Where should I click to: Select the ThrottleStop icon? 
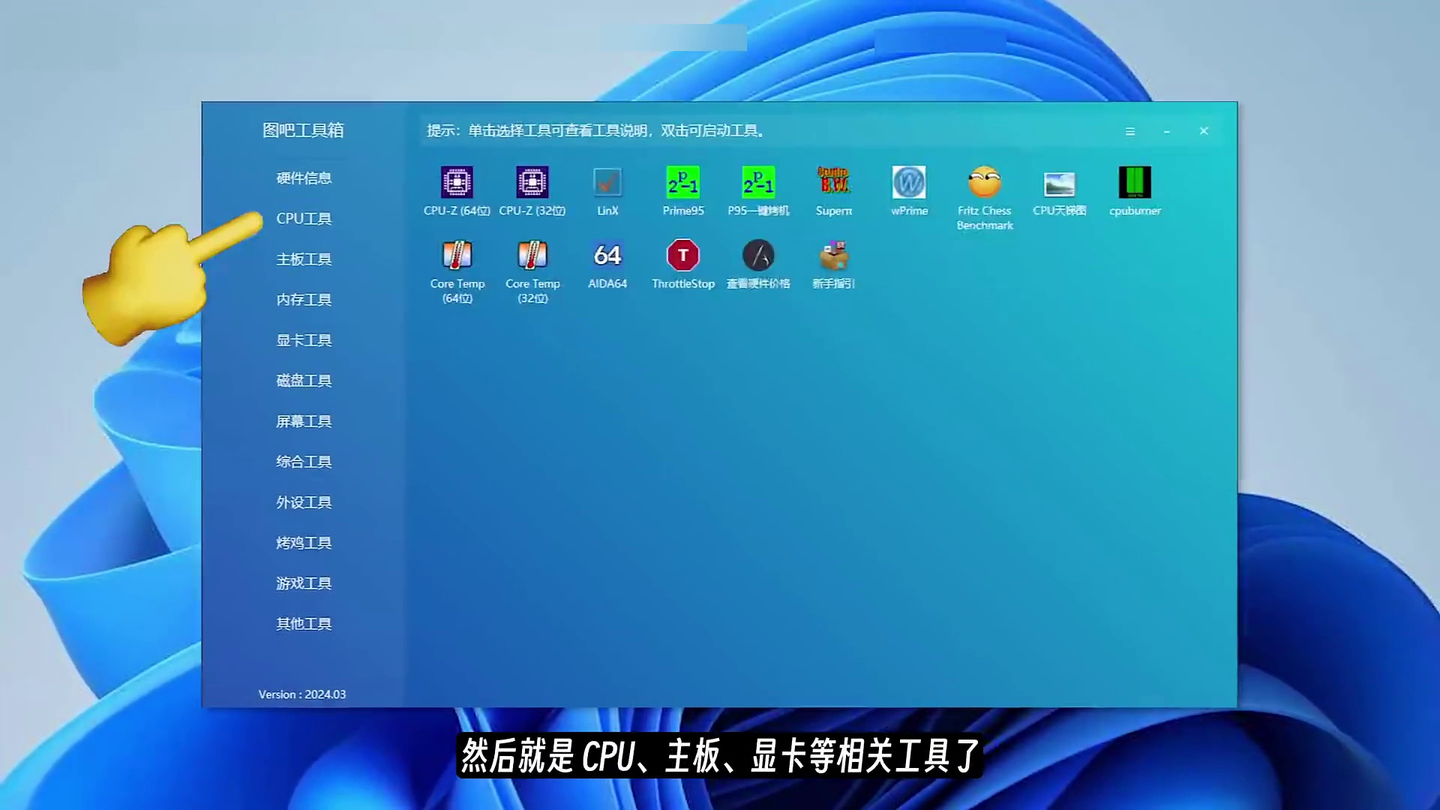683,256
